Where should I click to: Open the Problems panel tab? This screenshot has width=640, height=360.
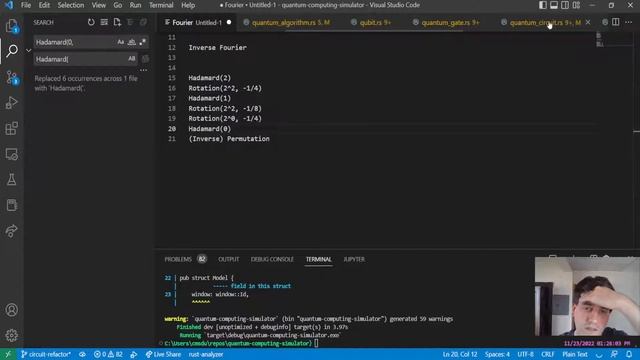(x=178, y=259)
